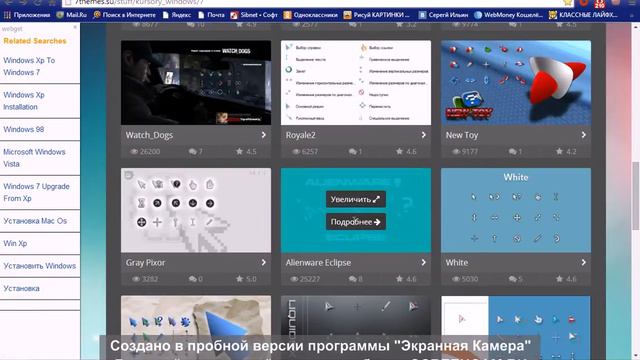This screenshot has height=360, width=640.
Task: Open the Сергей Ильин bookmark
Action: pos(443,15)
